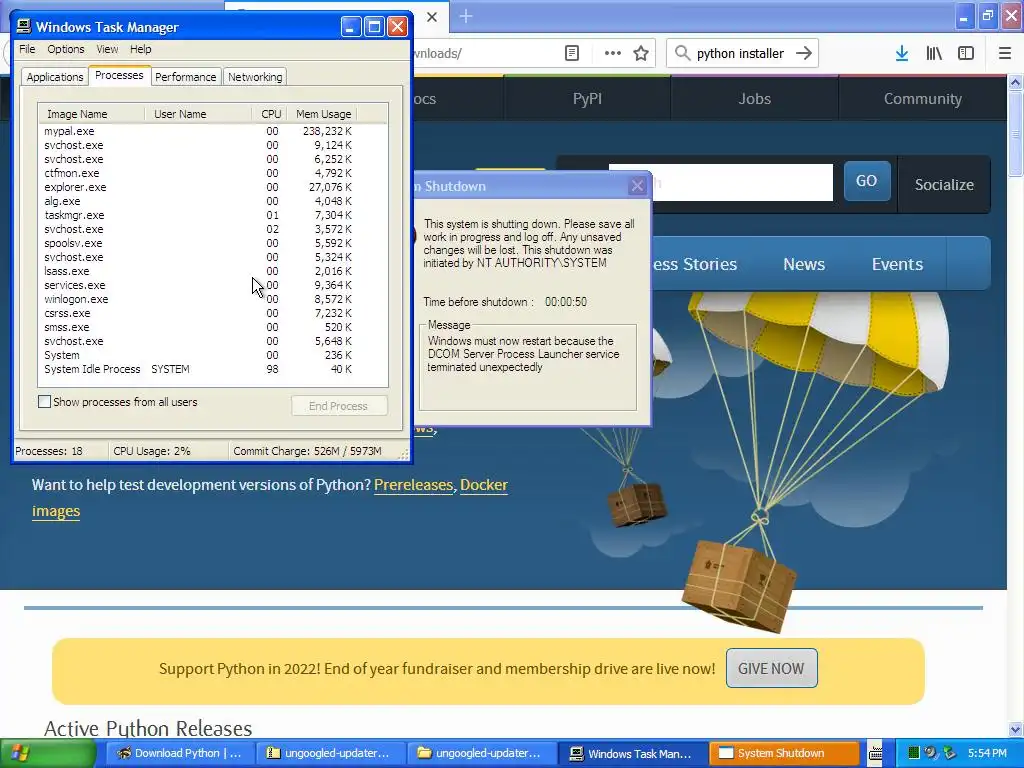Sort by User Name column header

coord(199,114)
